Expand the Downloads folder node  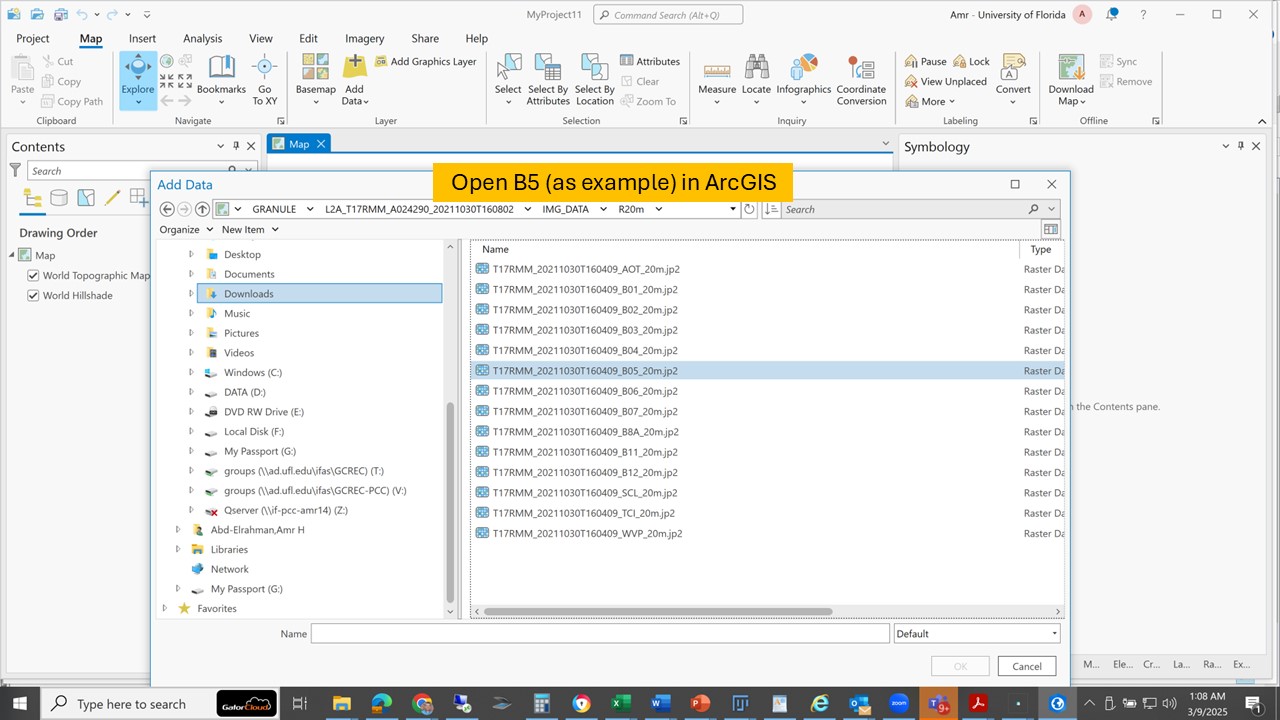(x=191, y=294)
